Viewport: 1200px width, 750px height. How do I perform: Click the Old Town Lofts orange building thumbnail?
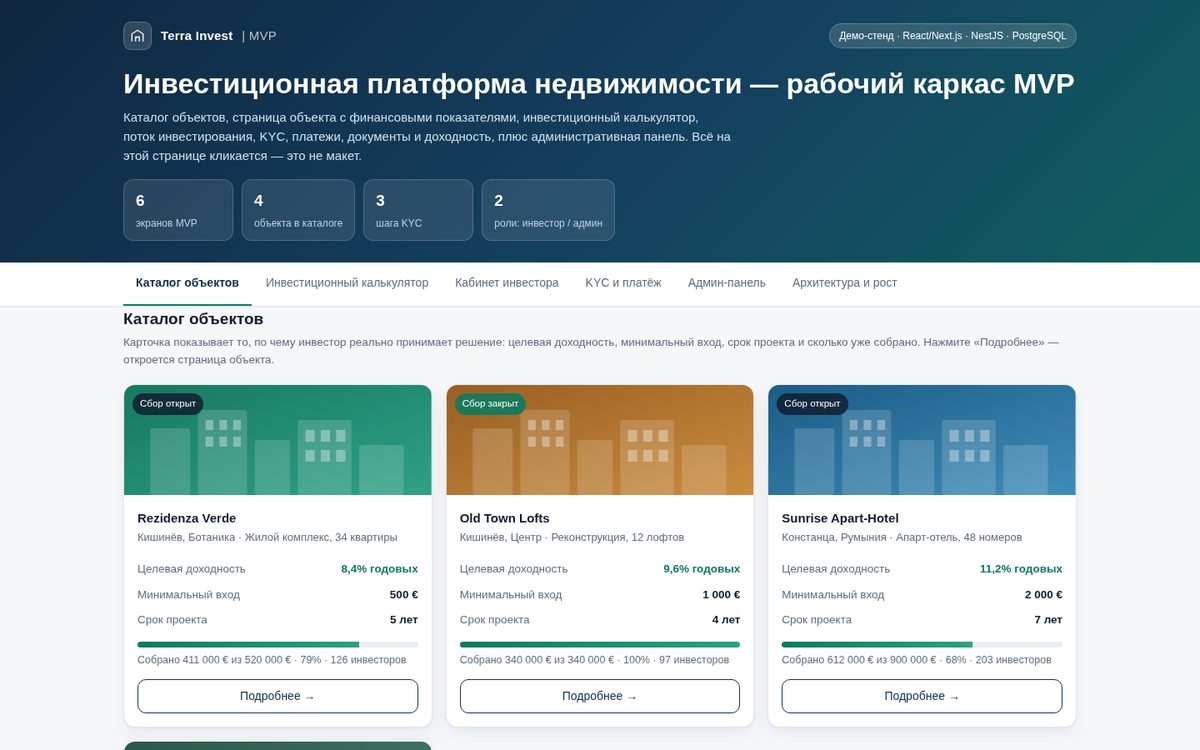[x=600, y=440]
